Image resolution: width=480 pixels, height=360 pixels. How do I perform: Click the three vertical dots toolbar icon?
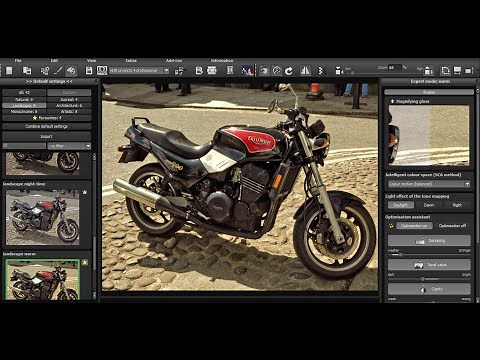point(320,70)
